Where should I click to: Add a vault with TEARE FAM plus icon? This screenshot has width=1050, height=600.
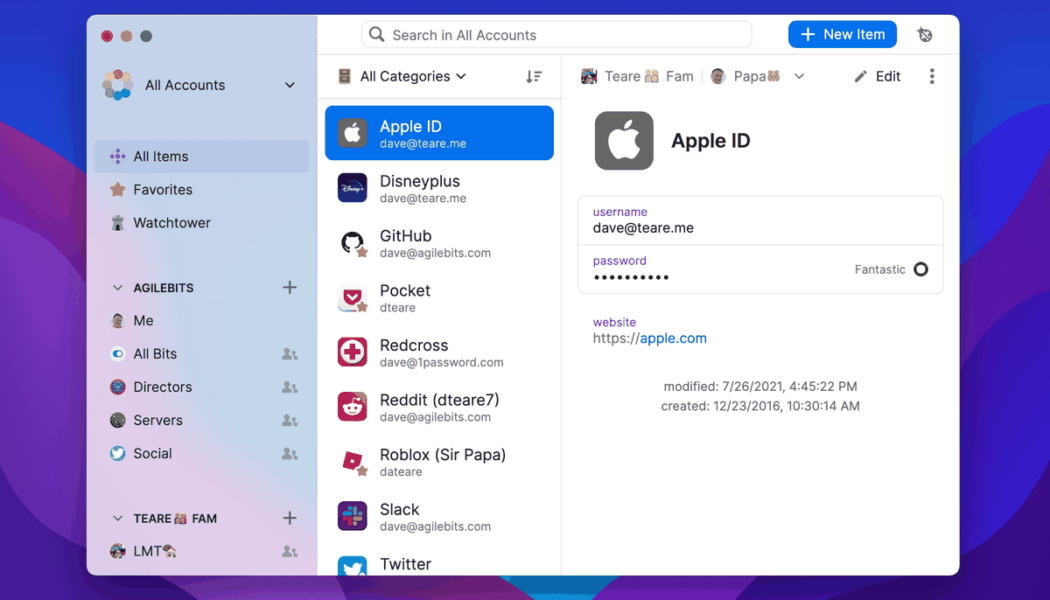[289, 518]
